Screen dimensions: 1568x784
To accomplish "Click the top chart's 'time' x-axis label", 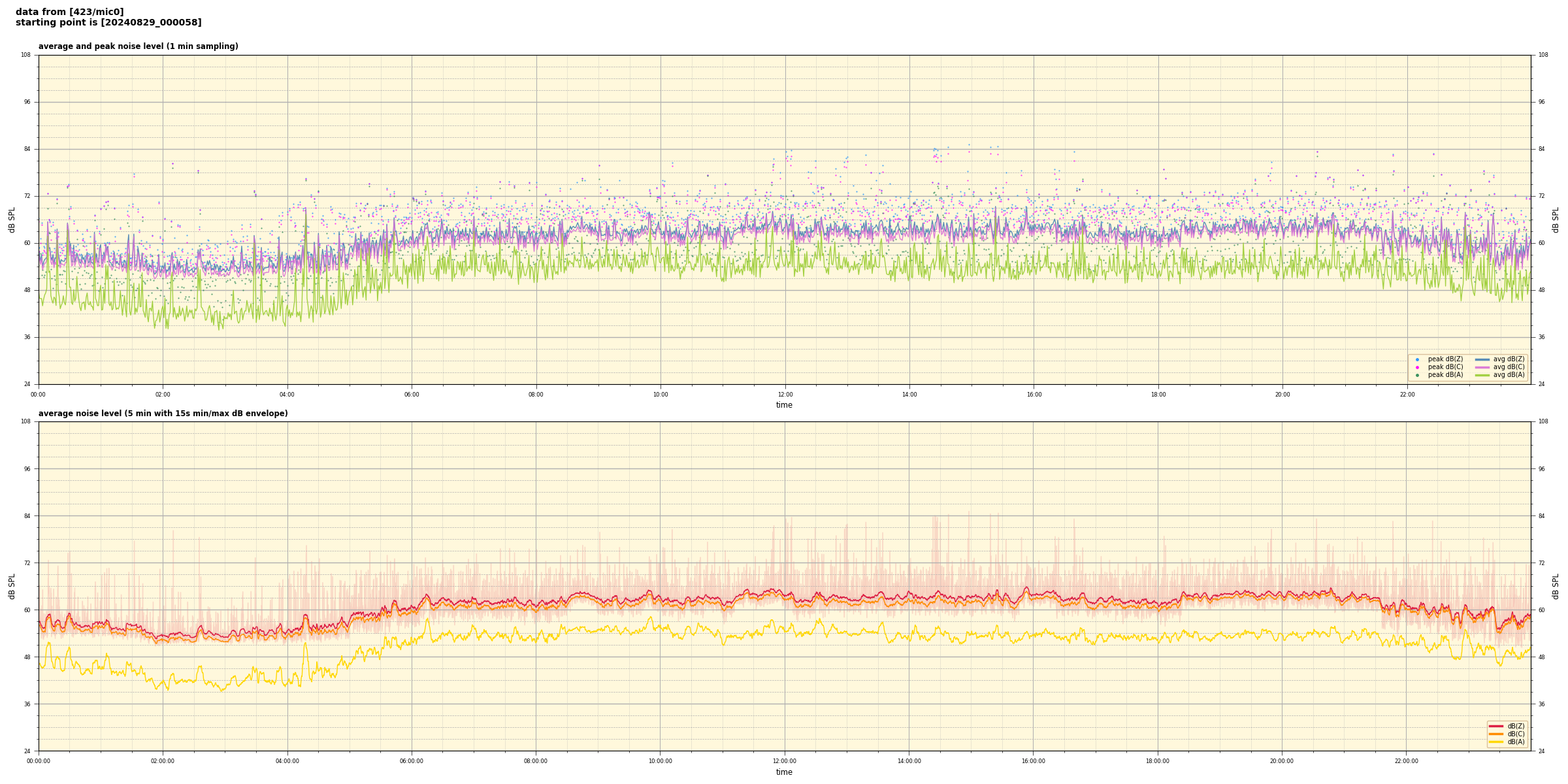I will 784,405.
